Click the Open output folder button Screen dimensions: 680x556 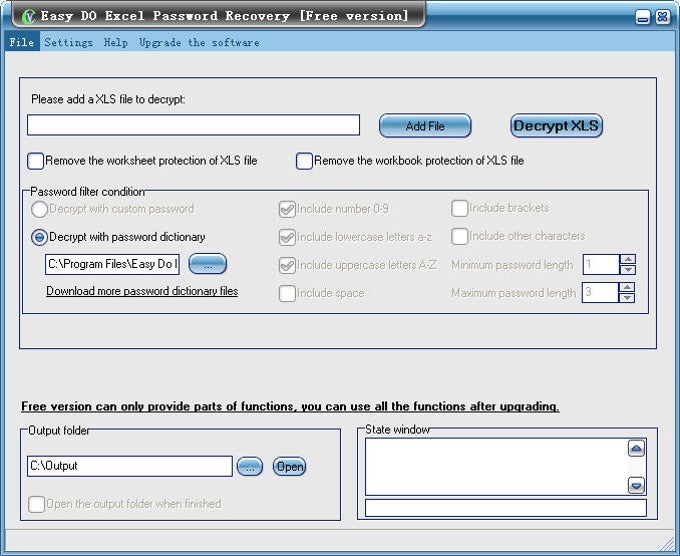point(289,467)
